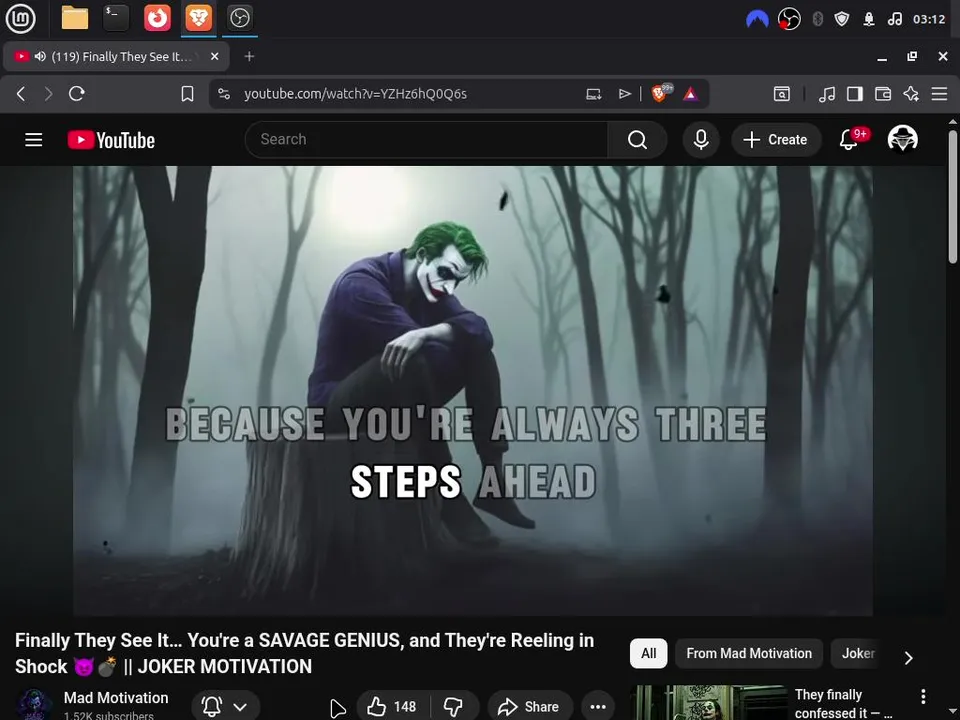The width and height of the screenshot is (960, 720).
Task: Go forward in browser history
Action: click(x=48, y=94)
